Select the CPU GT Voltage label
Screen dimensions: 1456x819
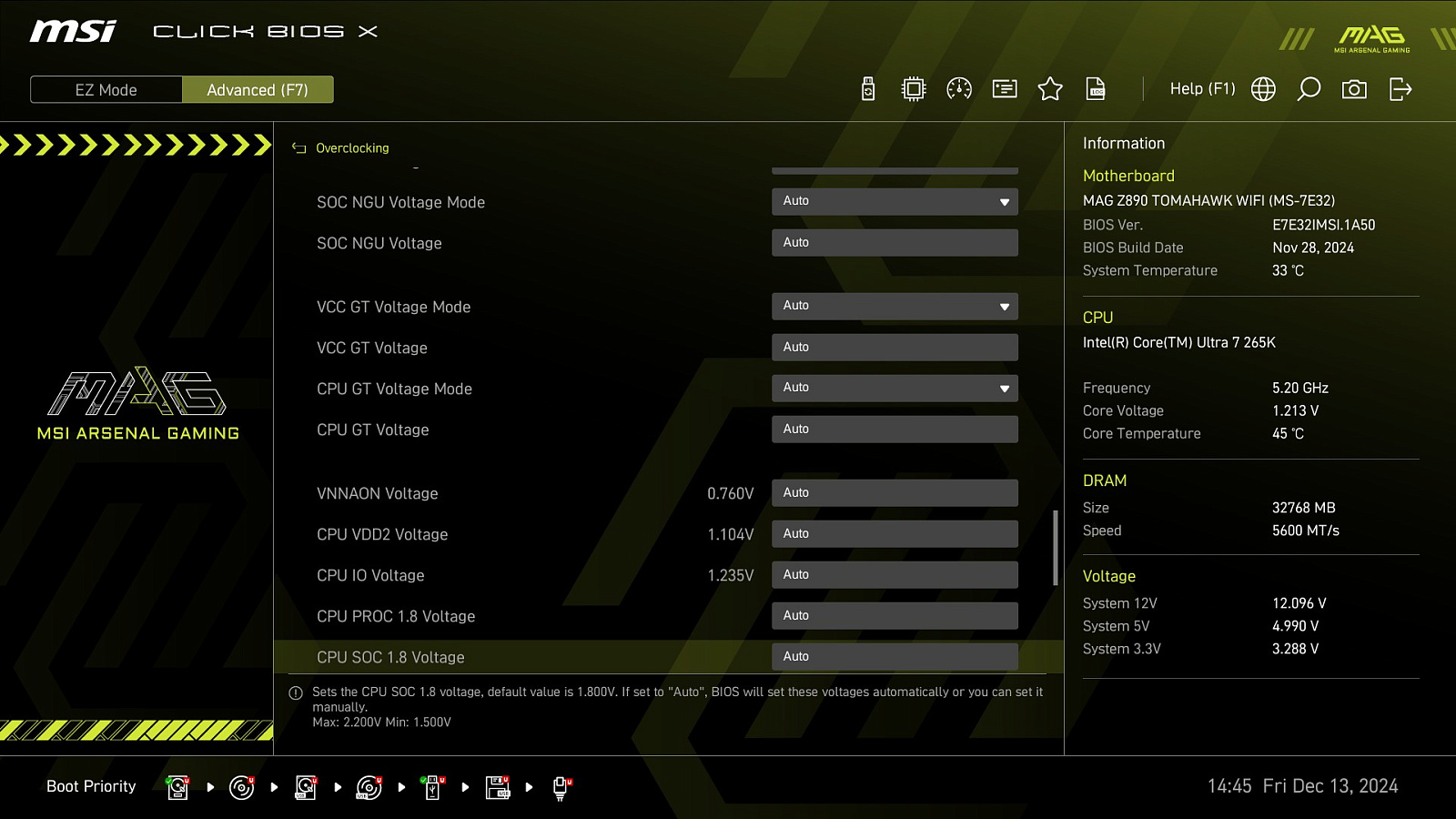373,430
